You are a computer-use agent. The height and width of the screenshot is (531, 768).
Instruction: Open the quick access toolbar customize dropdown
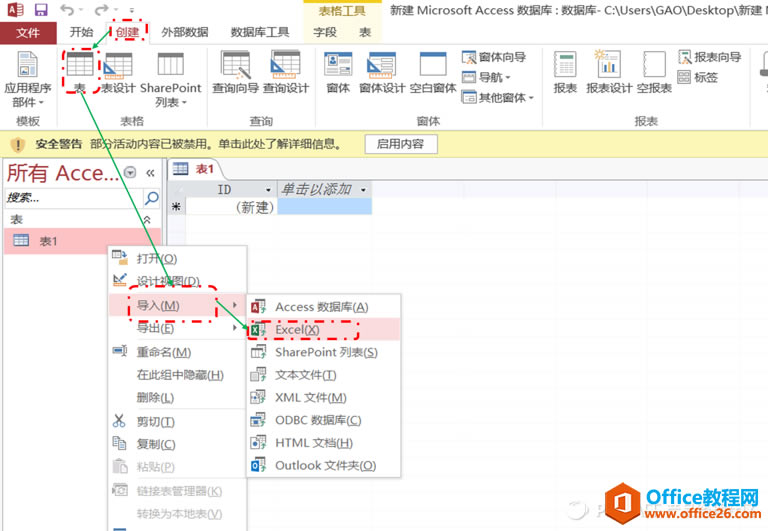132,10
